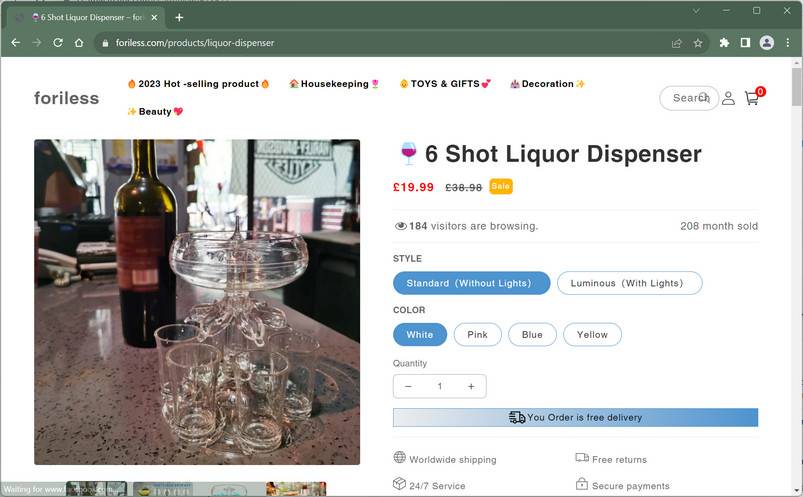Close the 6 Shot Liquor Dispenser tab

[x=155, y=17]
